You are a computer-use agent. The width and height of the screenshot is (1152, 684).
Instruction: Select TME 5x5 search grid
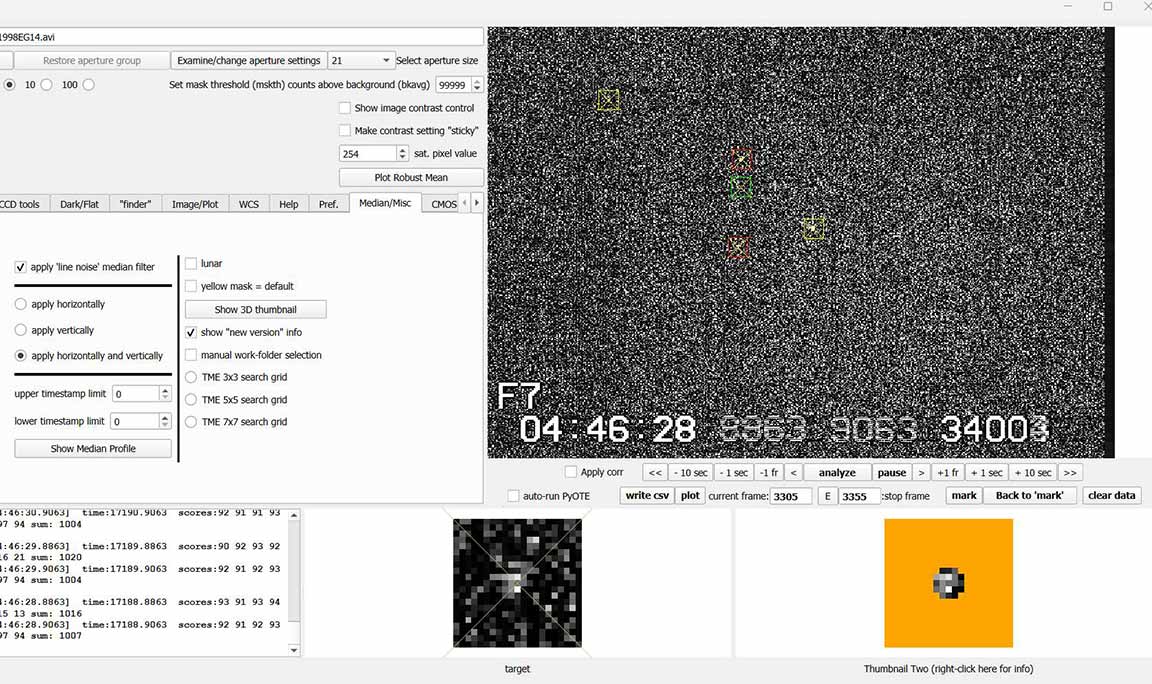(191, 400)
